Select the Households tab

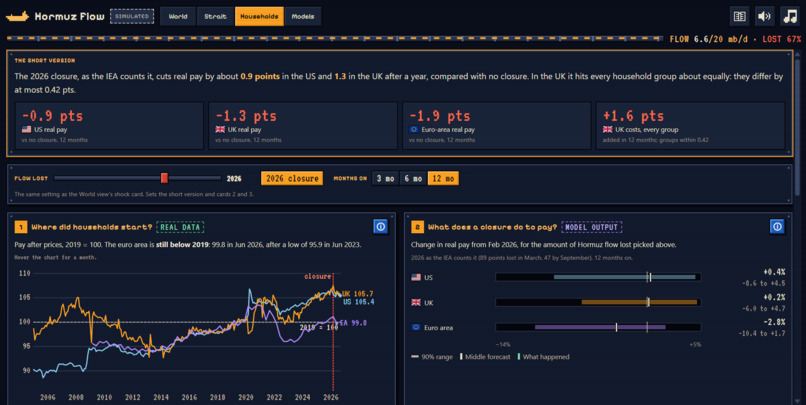tap(259, 16)
